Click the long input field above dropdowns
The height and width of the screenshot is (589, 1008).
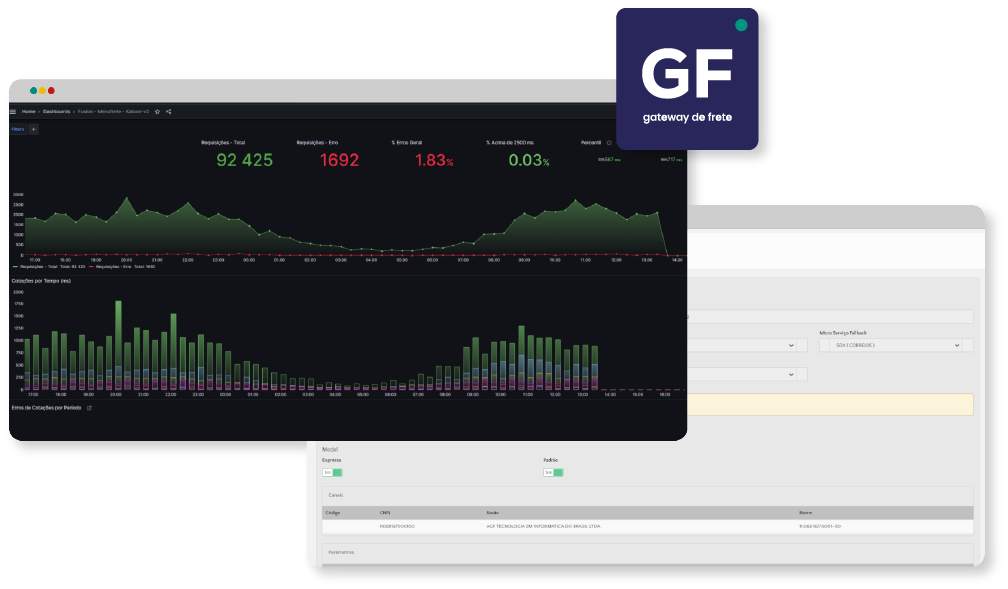coord(830,316)
